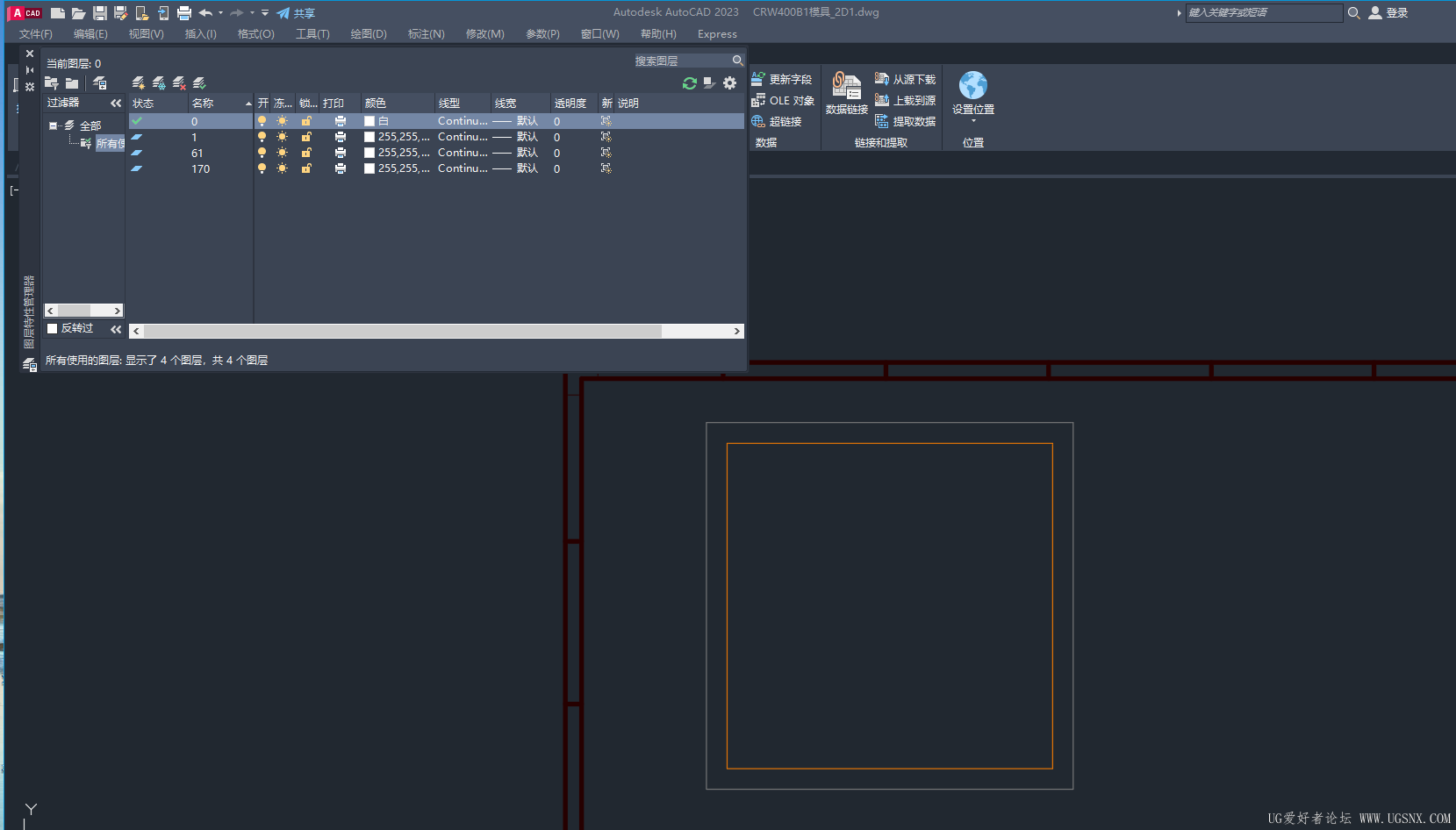The width and height of the screenshot is (1456, 830).
Task: Click the search magnifier in the layer search box
Action: pyautogui.click(x=737, y=61)
